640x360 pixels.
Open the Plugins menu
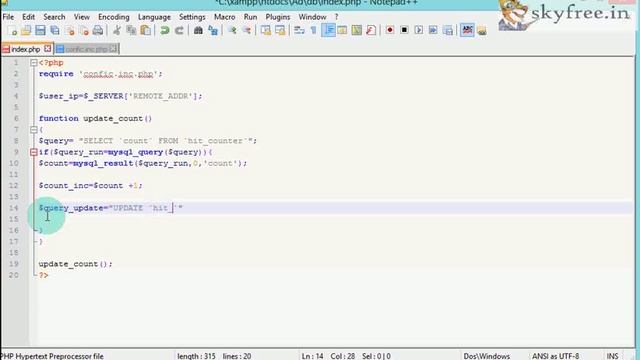(278, 17)
